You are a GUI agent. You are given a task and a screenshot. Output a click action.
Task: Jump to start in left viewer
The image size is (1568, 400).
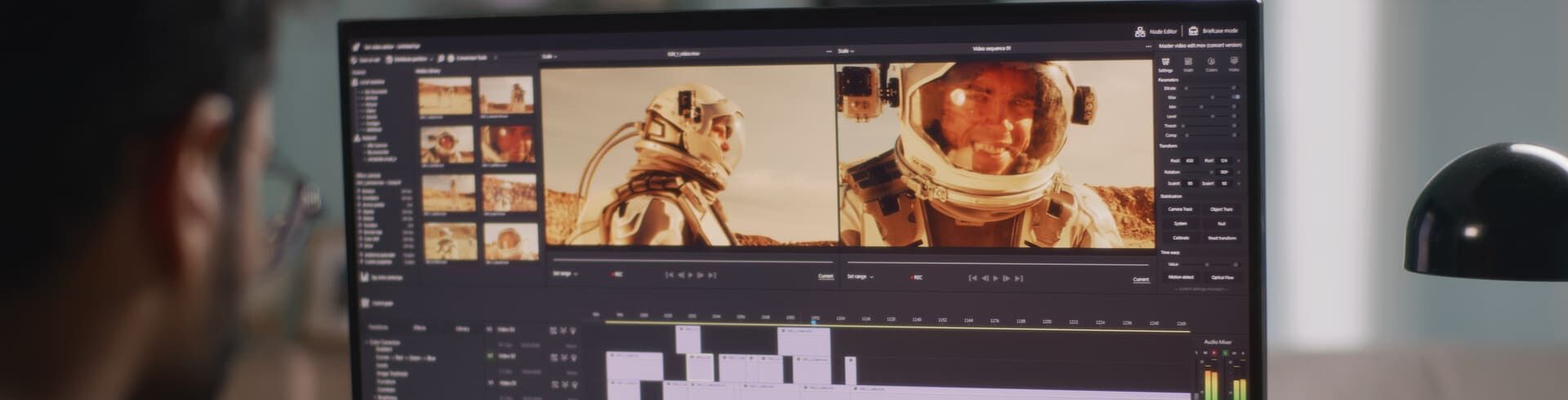(670, 275)
